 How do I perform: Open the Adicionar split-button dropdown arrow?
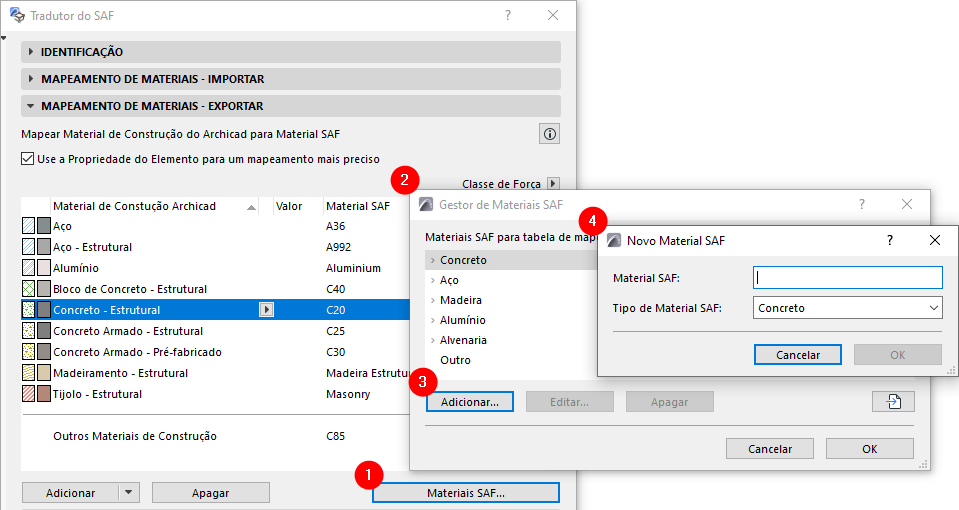(x=128, y=492)
